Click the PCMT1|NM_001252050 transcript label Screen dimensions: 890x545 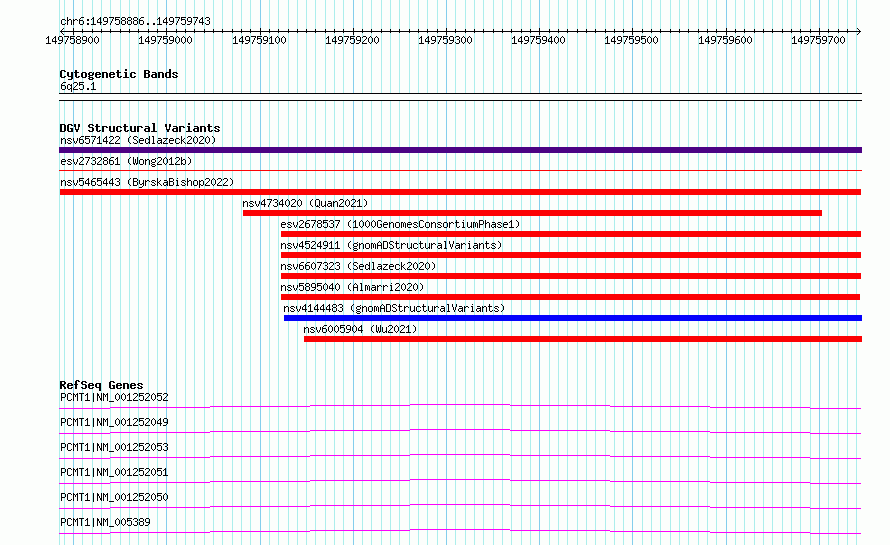click(114, 497)
